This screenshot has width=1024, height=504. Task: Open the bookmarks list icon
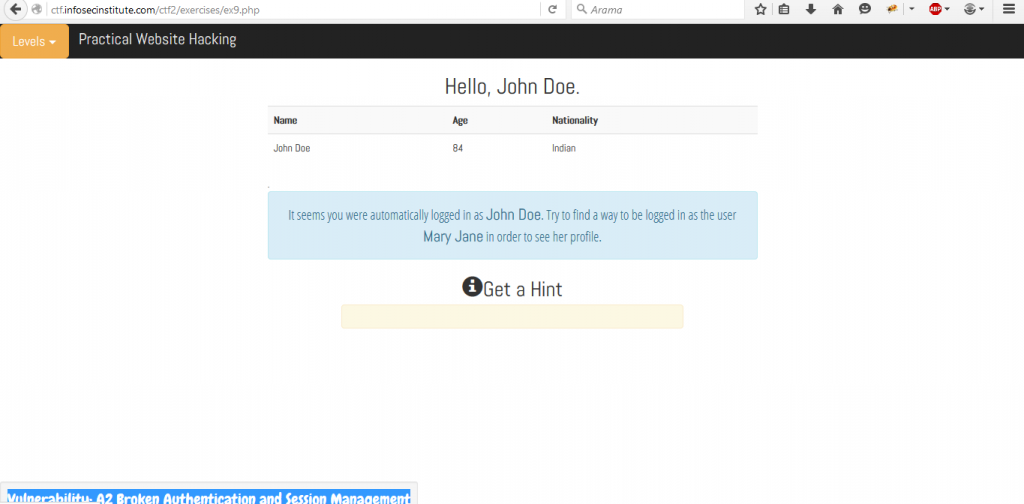[785, 9]
